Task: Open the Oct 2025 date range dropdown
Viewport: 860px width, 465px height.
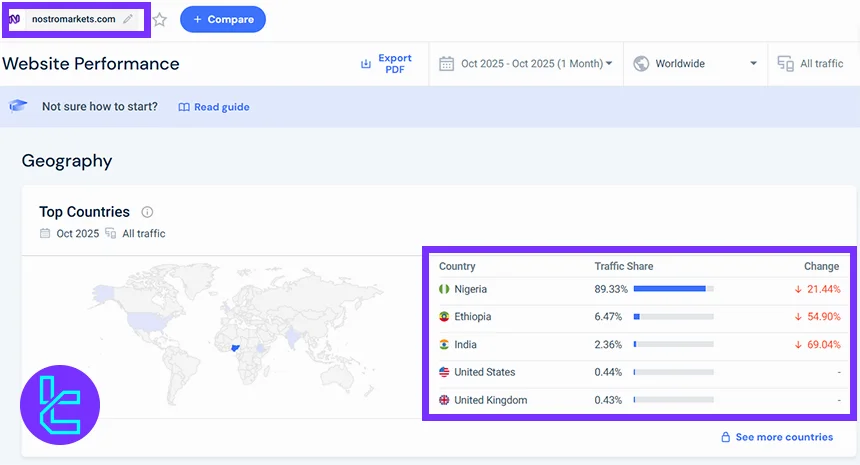Action: coord(526,64)
